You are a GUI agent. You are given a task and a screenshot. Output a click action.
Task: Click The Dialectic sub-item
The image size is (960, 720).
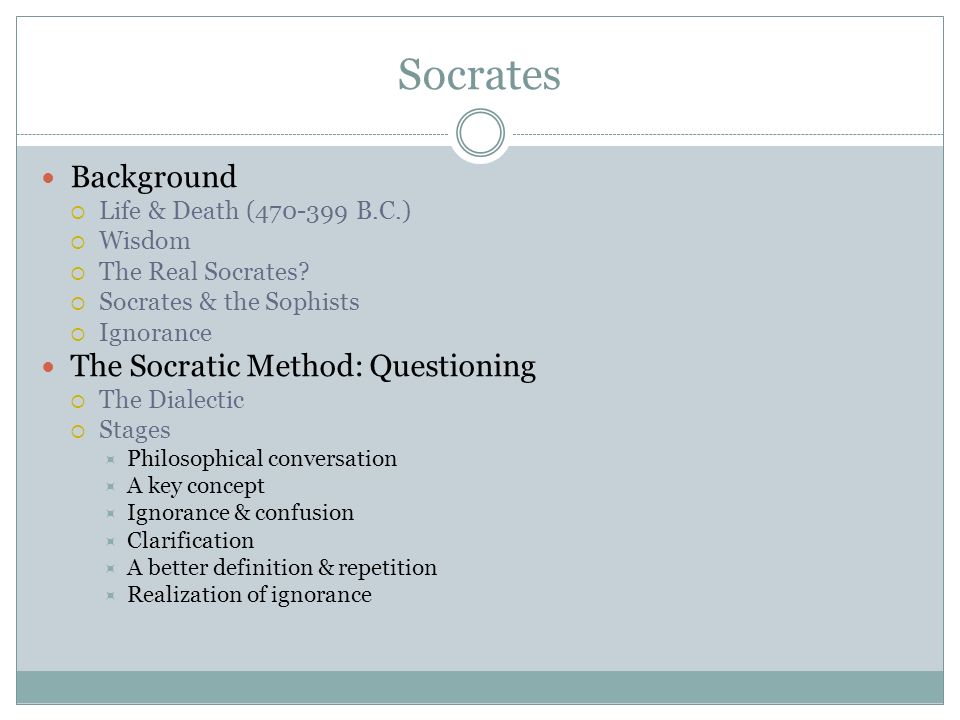point(172,400)
